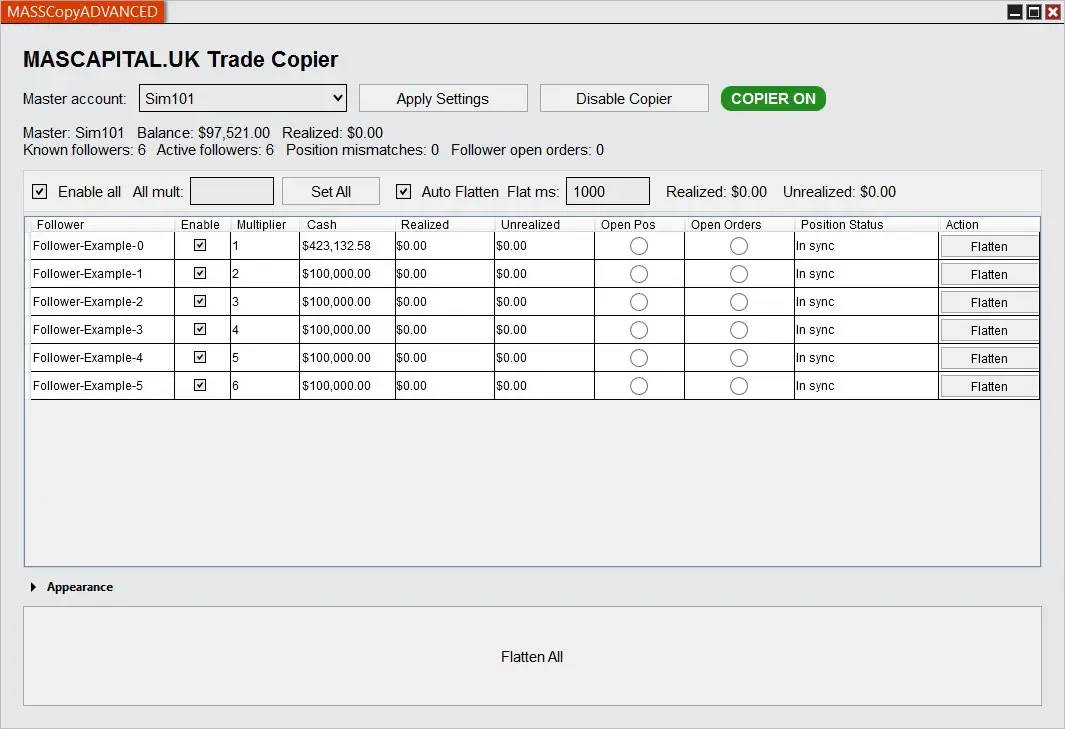Flatten the Follower-Example-1 account
This screenshot has width=1065, height=729.
(x=989, y=274)
